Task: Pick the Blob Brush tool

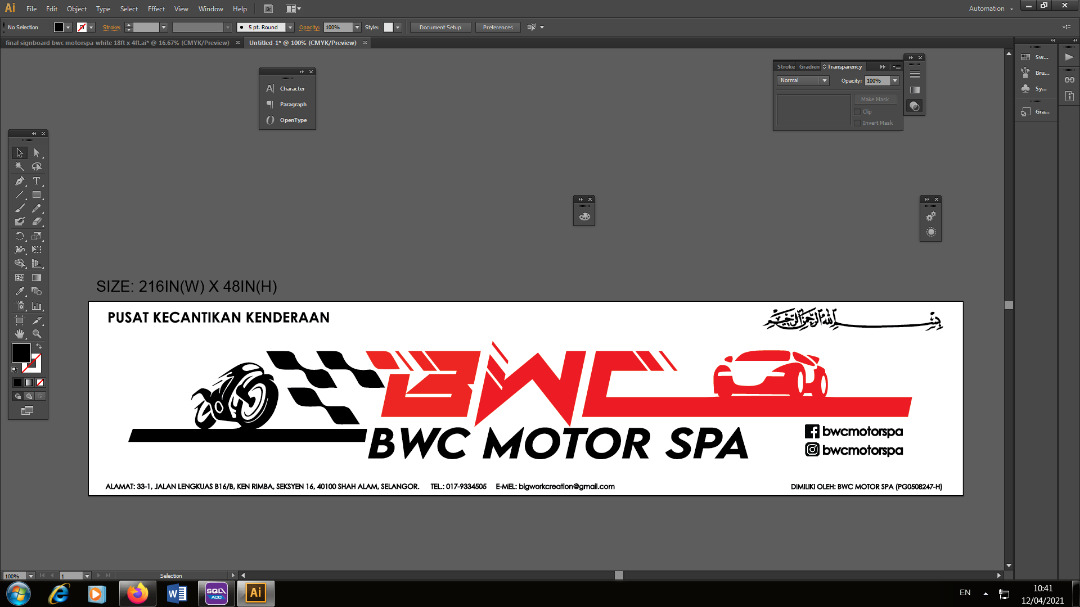Action: [x=20, y=222]
